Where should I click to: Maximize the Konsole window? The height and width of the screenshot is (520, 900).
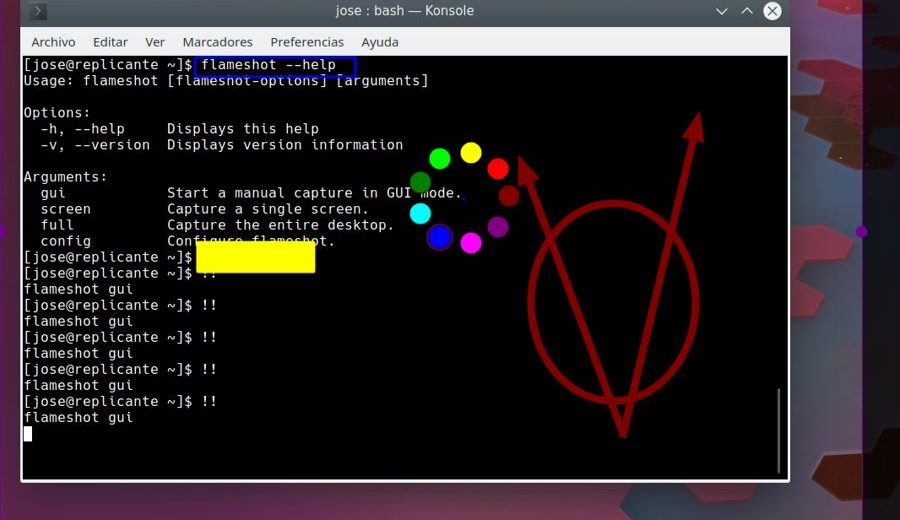(x=746, y=11)
